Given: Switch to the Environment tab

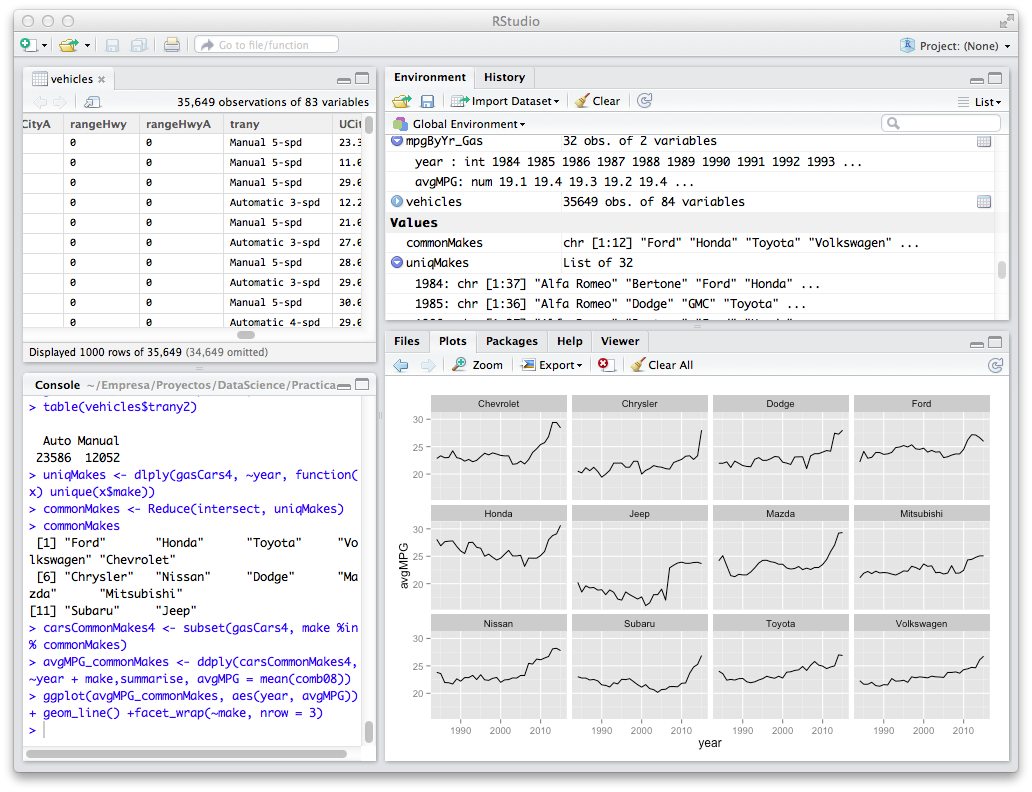Looking at the screenshot, I should click(430, 77).
